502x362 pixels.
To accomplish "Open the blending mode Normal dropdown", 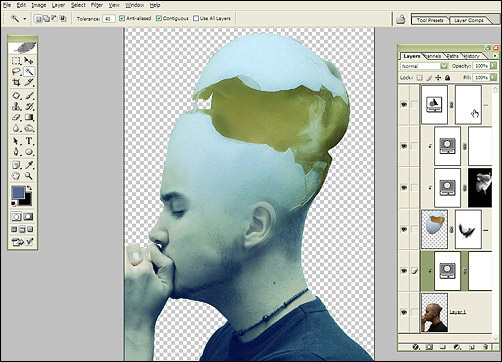I will point(424,66).
